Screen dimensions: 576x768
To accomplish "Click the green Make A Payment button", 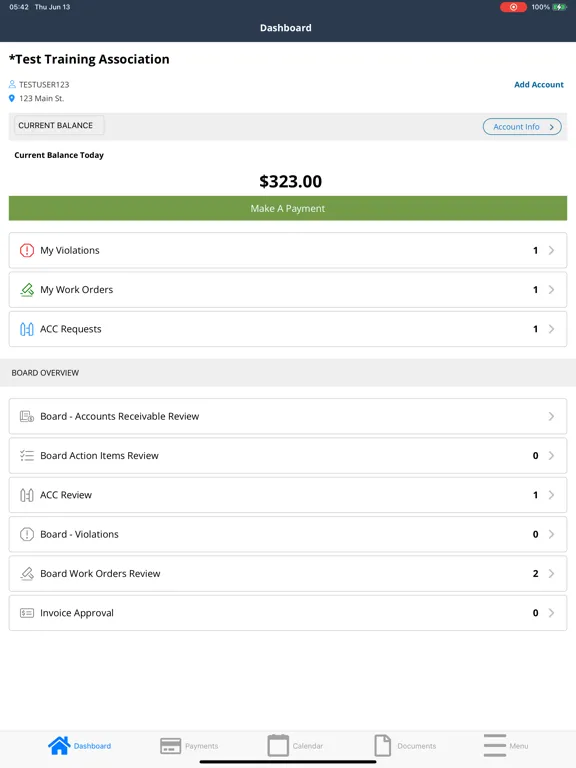I will 288,208.
